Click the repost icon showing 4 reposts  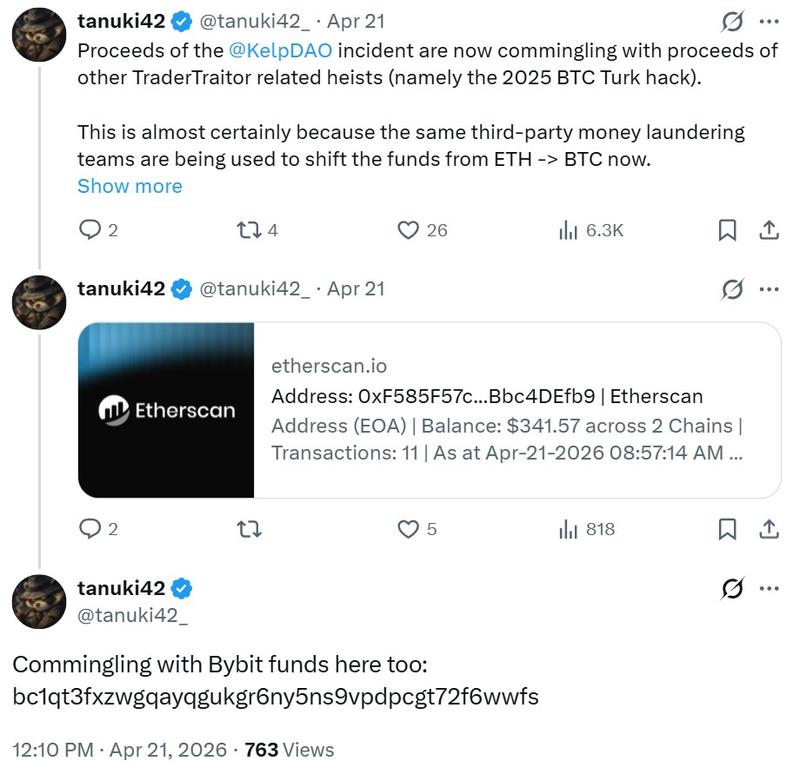[x=250, y=229]
